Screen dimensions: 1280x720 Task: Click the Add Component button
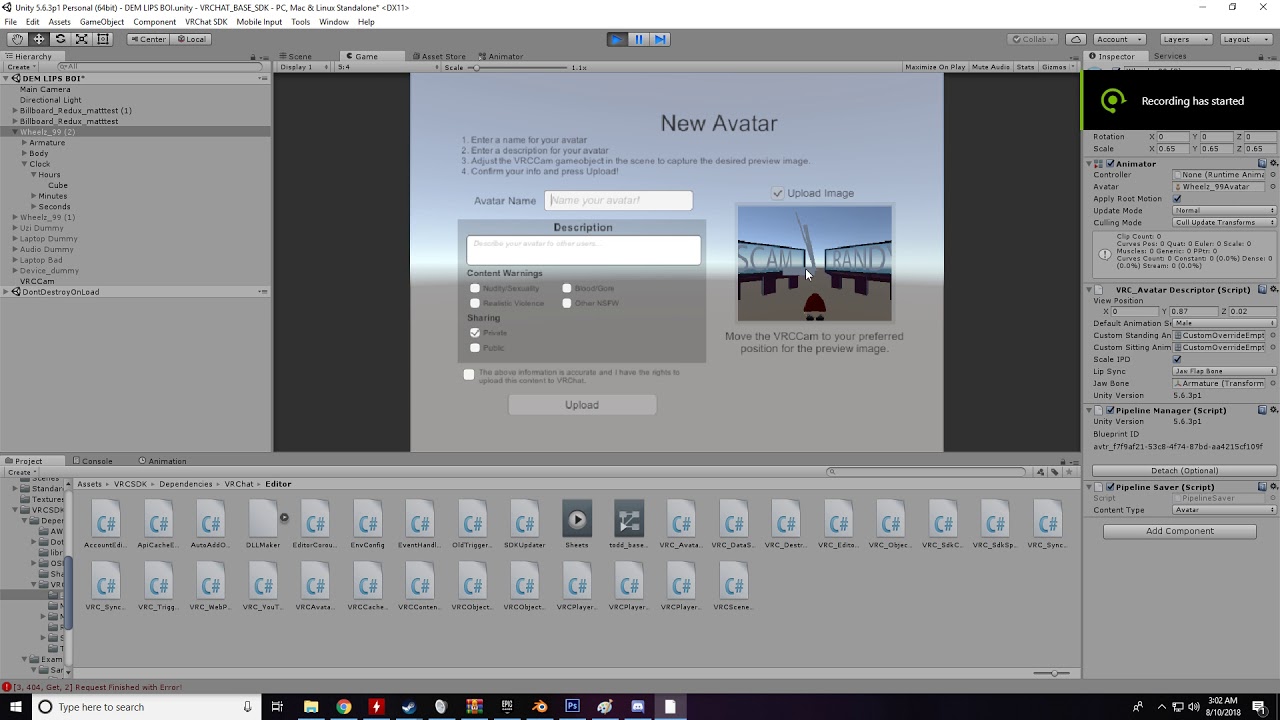pos(1180,531)
